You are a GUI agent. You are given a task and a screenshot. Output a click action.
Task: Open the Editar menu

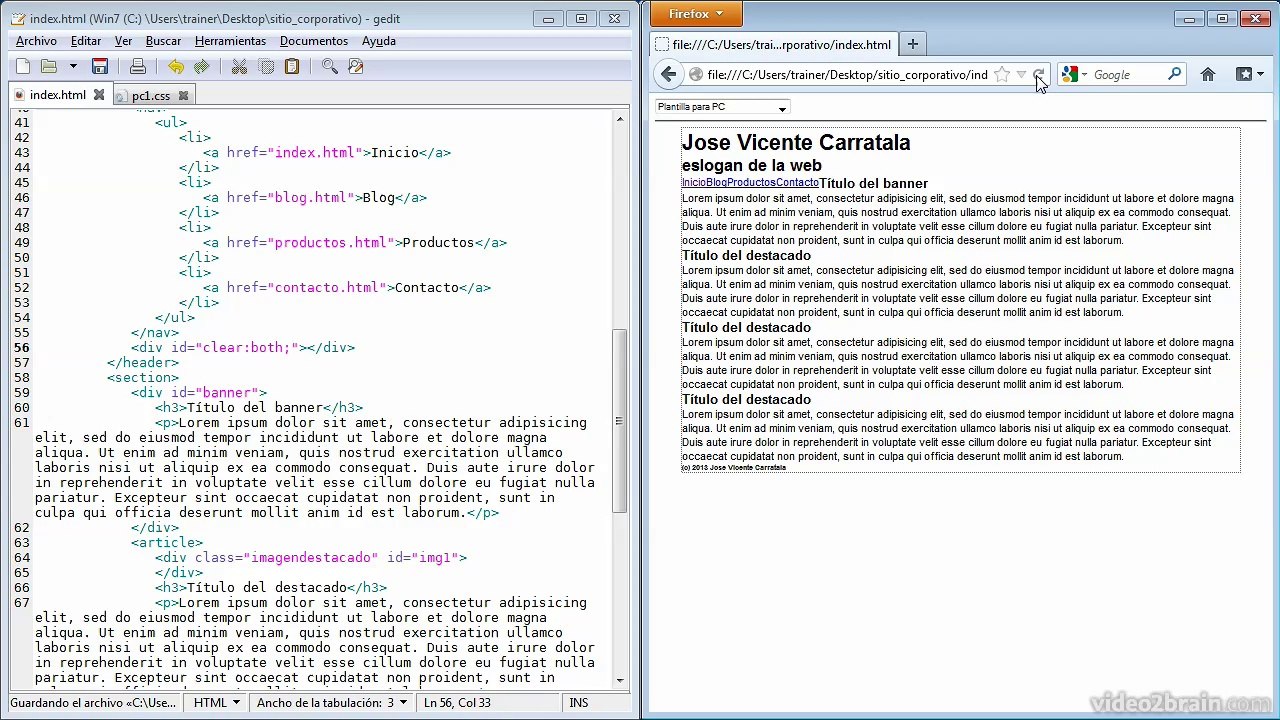pos(86,41)
